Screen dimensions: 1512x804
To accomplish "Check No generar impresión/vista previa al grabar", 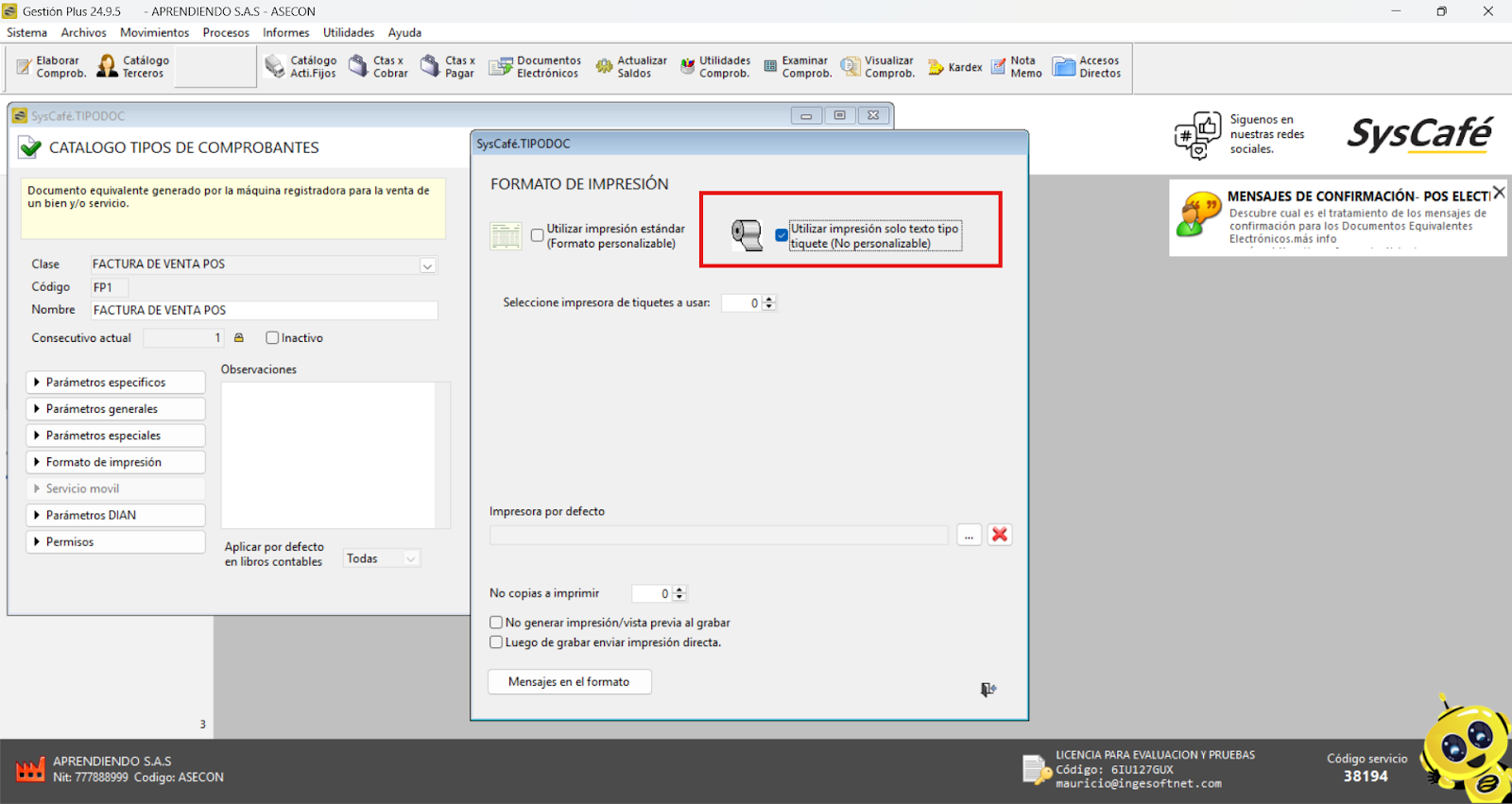I will (496, 623).
